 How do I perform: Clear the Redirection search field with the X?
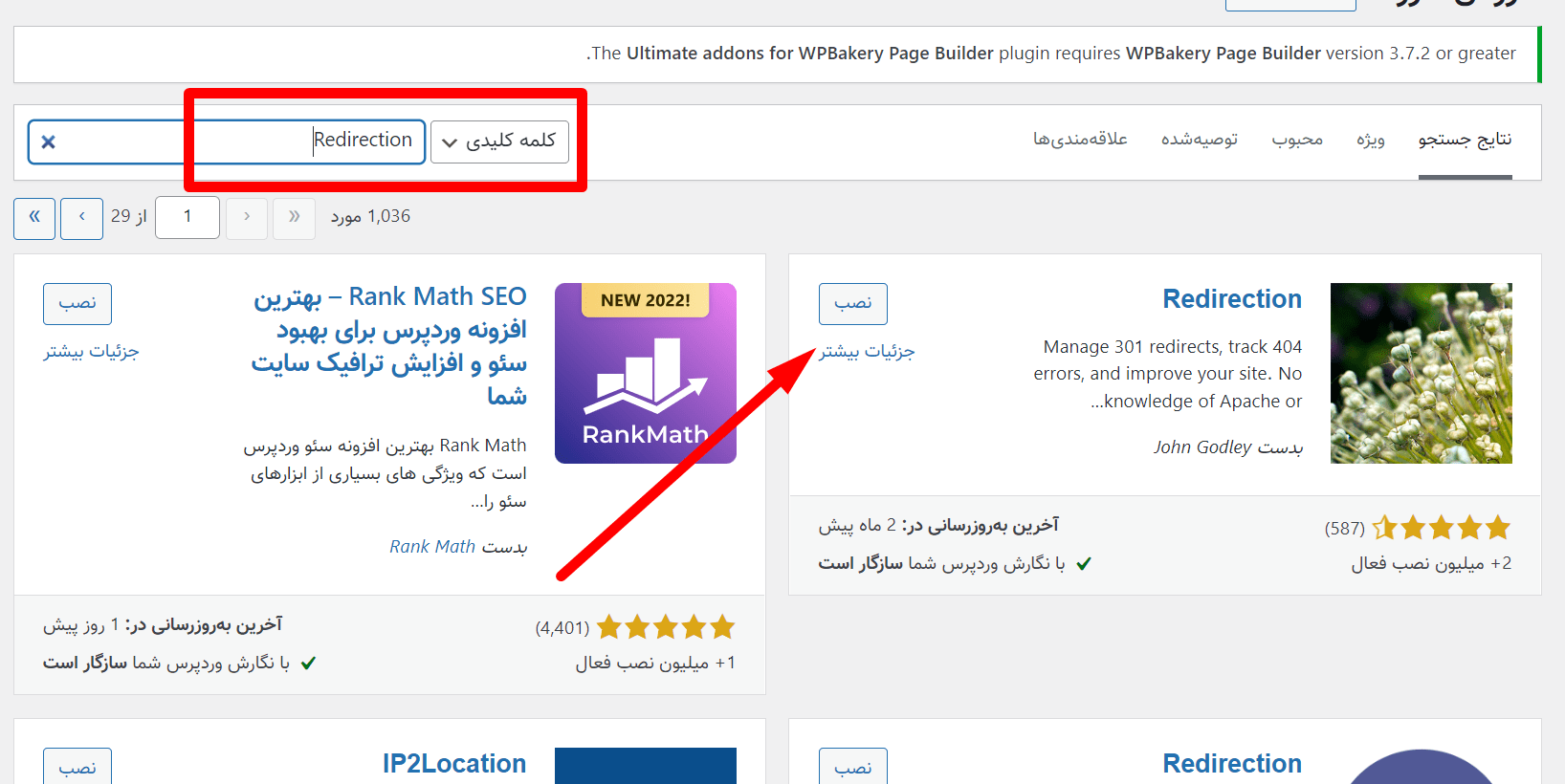point(48,142)
